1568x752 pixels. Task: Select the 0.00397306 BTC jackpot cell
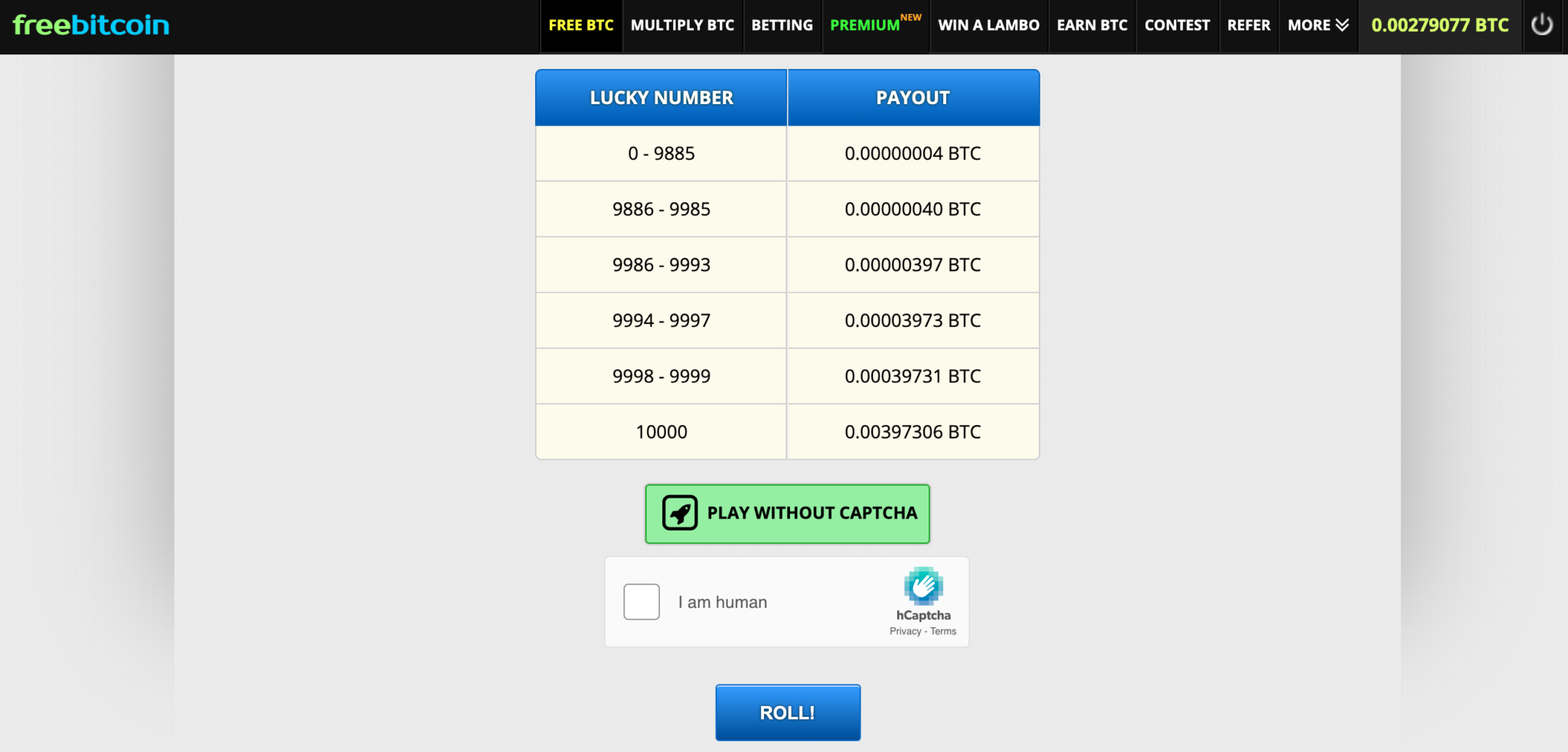[913, 432]
